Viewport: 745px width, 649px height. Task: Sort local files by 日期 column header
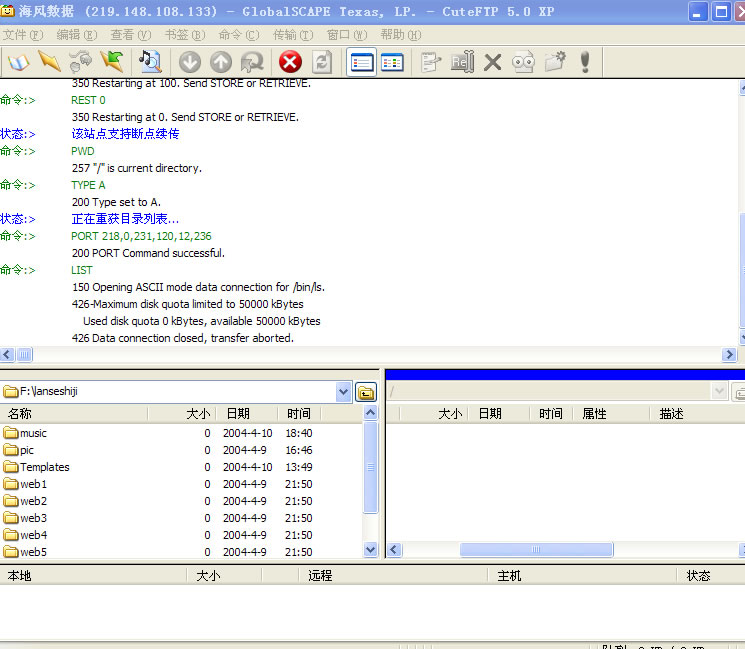point(237,413)
